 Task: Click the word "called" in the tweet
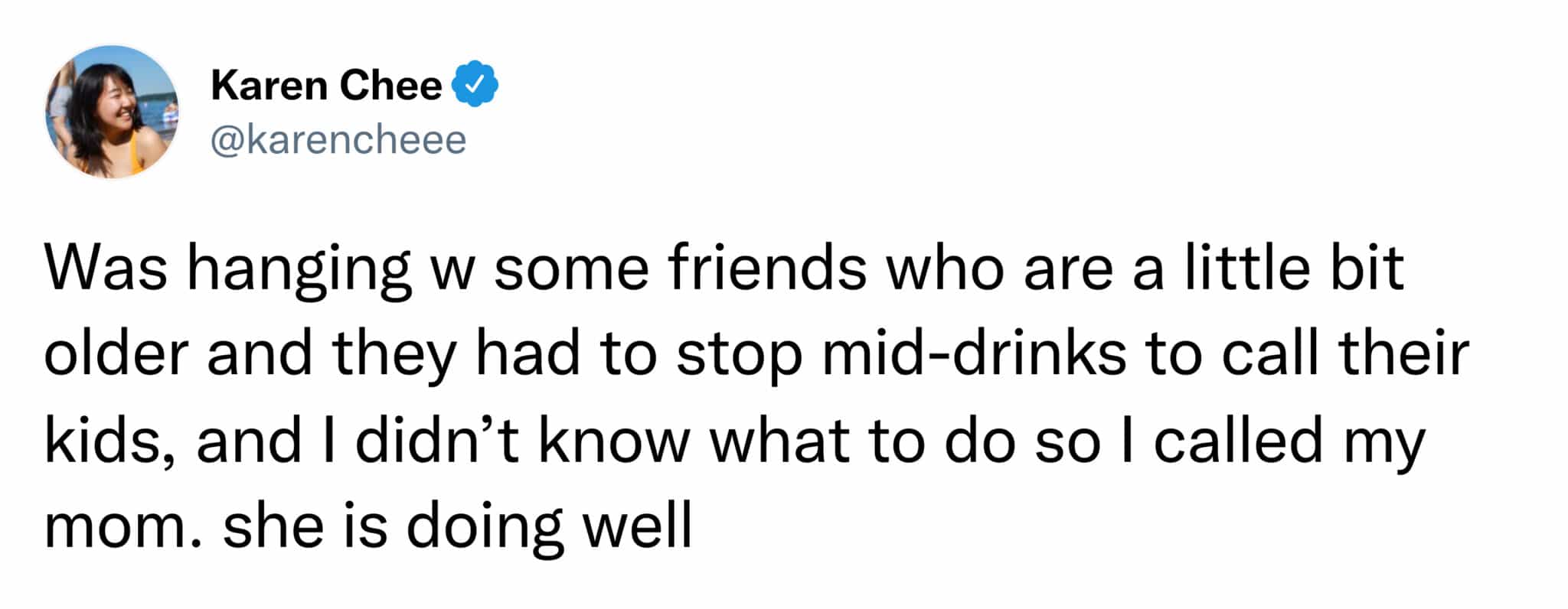click(1238, 440)
